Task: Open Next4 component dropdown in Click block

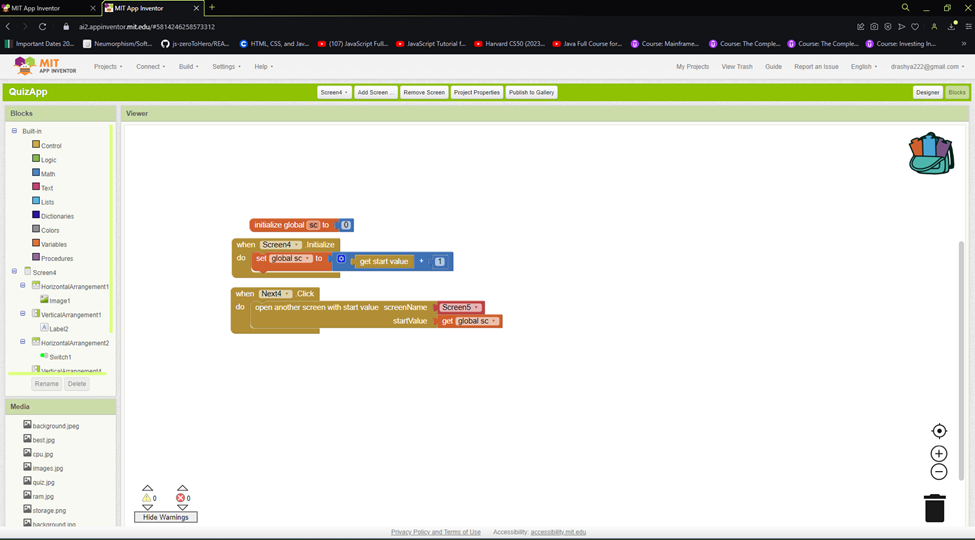Action: tap(275, 294)
